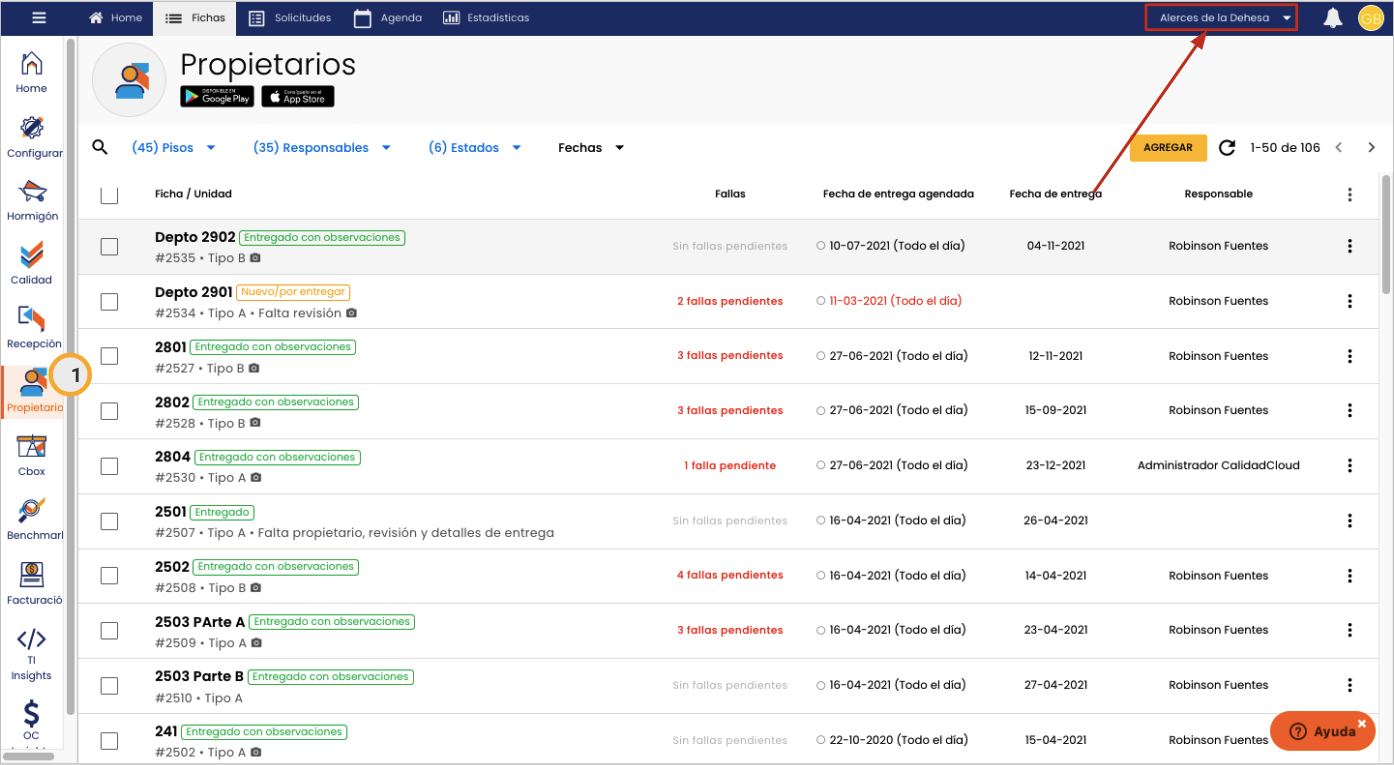Open the Configurar sidebar module
1394x765 pixels.
pos(33,137)
